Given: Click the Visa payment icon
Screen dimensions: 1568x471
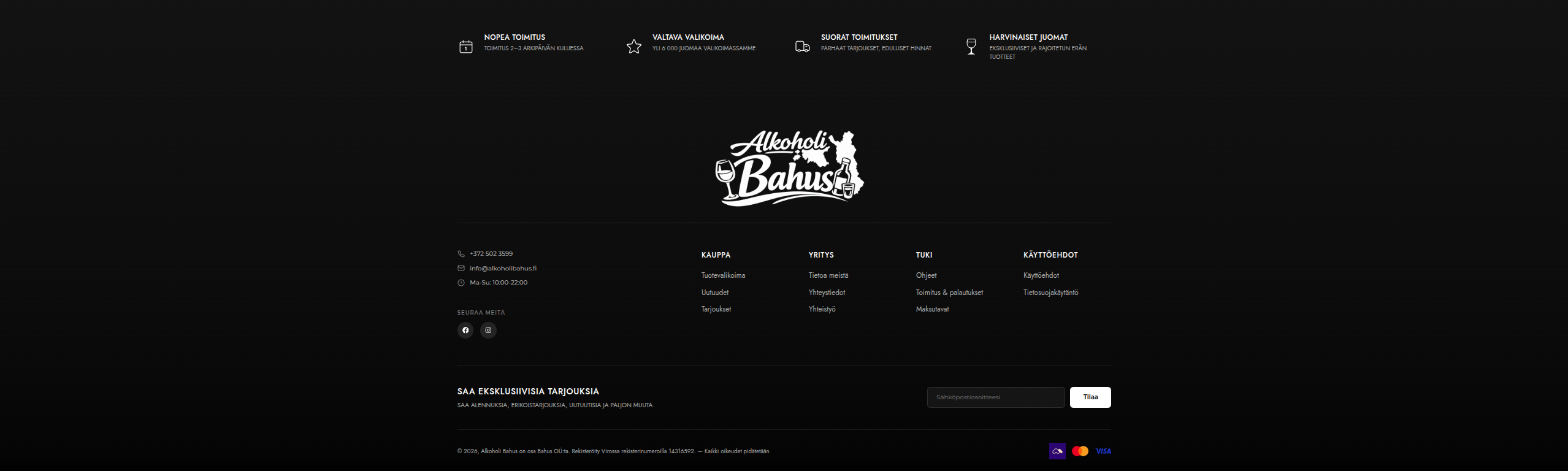Looking at the screenshot, I should pyautogui.click(x=1103, y=451).
